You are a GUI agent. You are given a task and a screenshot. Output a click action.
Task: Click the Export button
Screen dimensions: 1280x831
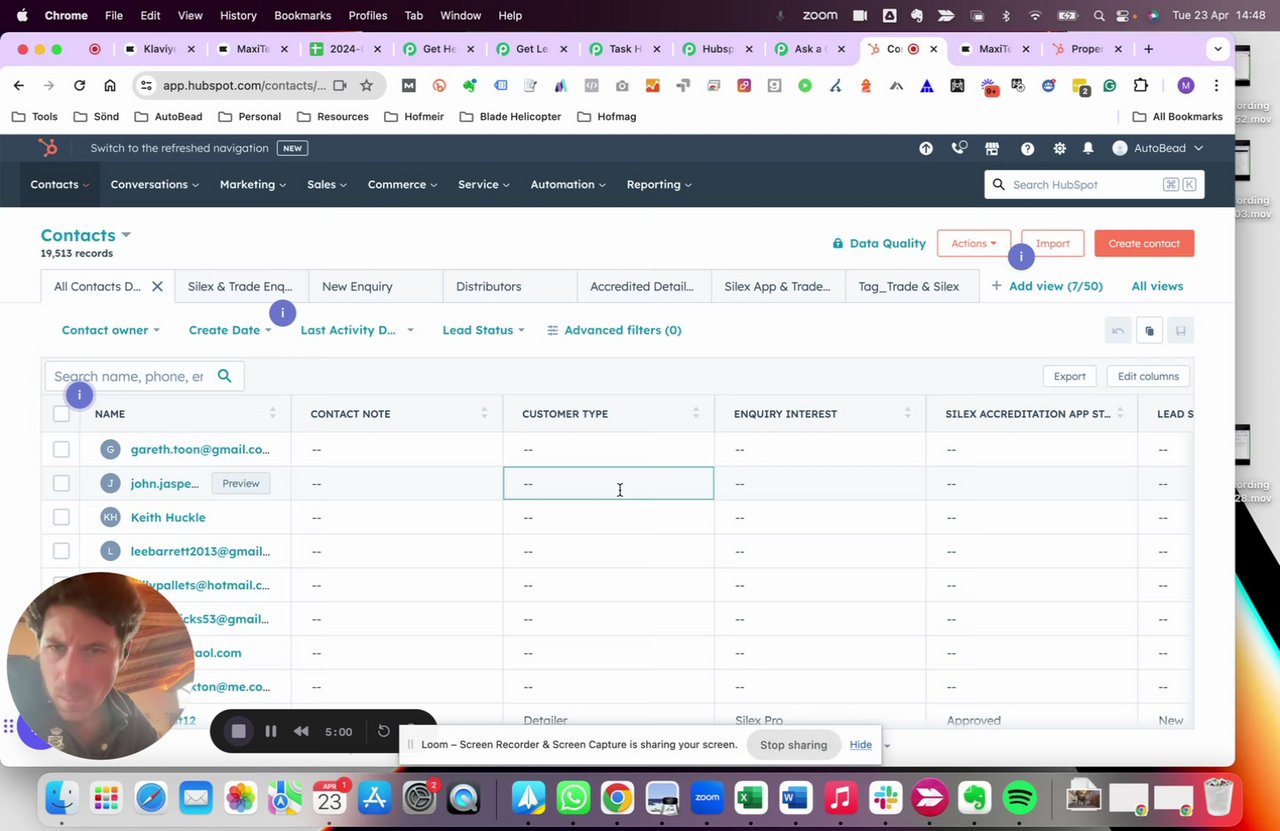tap(1069, 376)
